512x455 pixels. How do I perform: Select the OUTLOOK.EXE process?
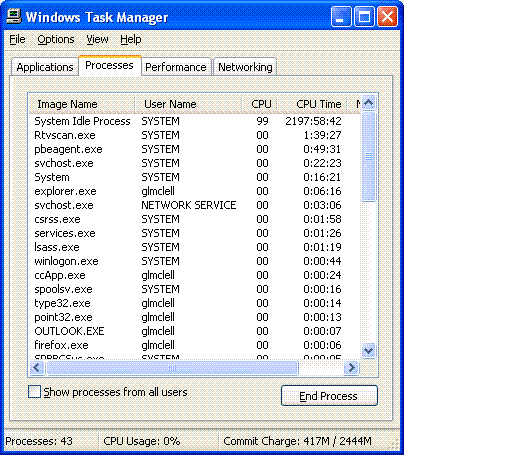[x=195, y=331]
